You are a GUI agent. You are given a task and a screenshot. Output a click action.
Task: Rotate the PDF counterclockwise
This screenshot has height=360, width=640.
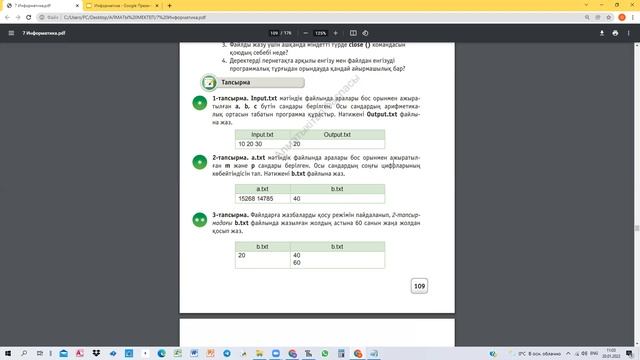(x=365, y=33)
